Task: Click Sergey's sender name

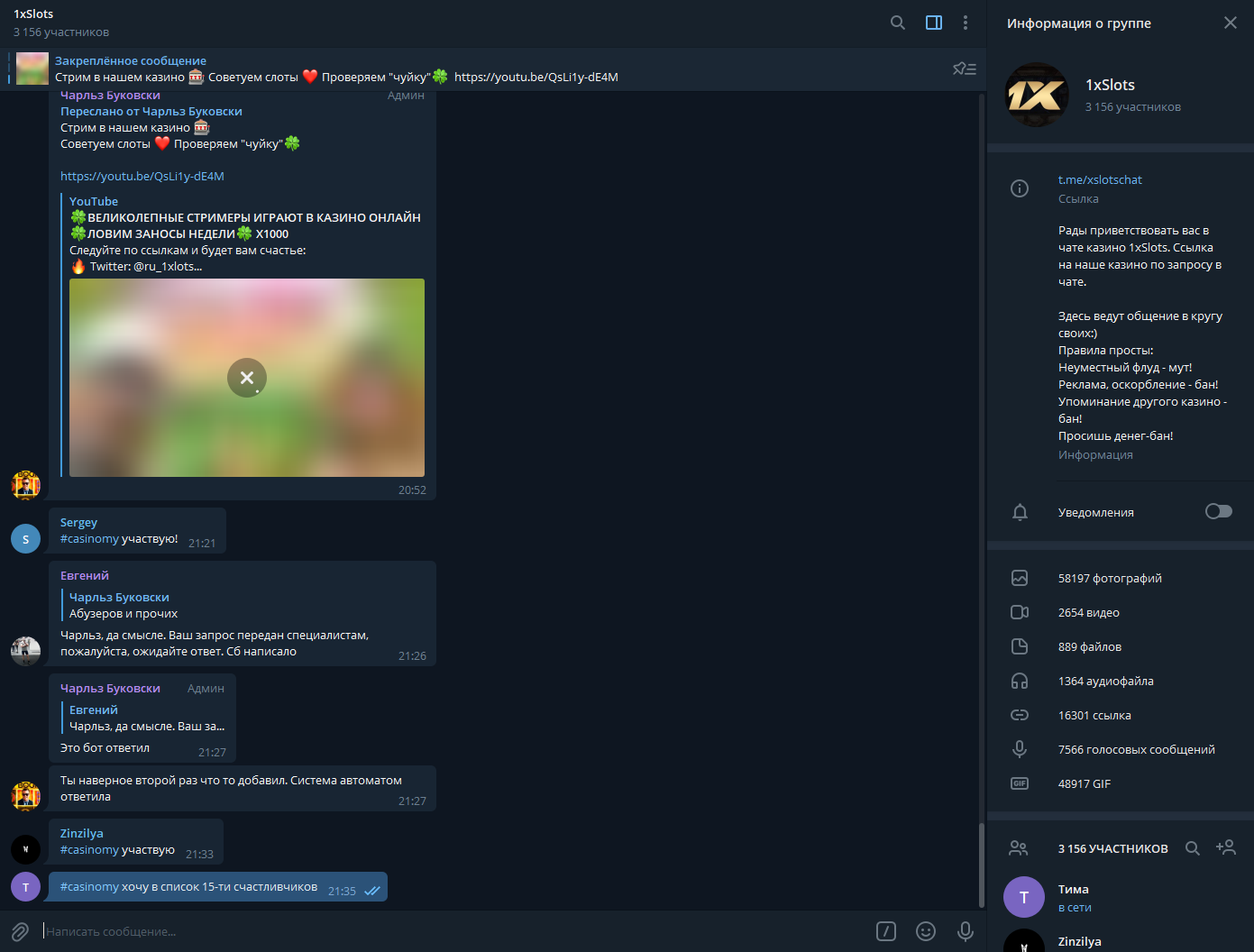Action: [x=78, y=522]
